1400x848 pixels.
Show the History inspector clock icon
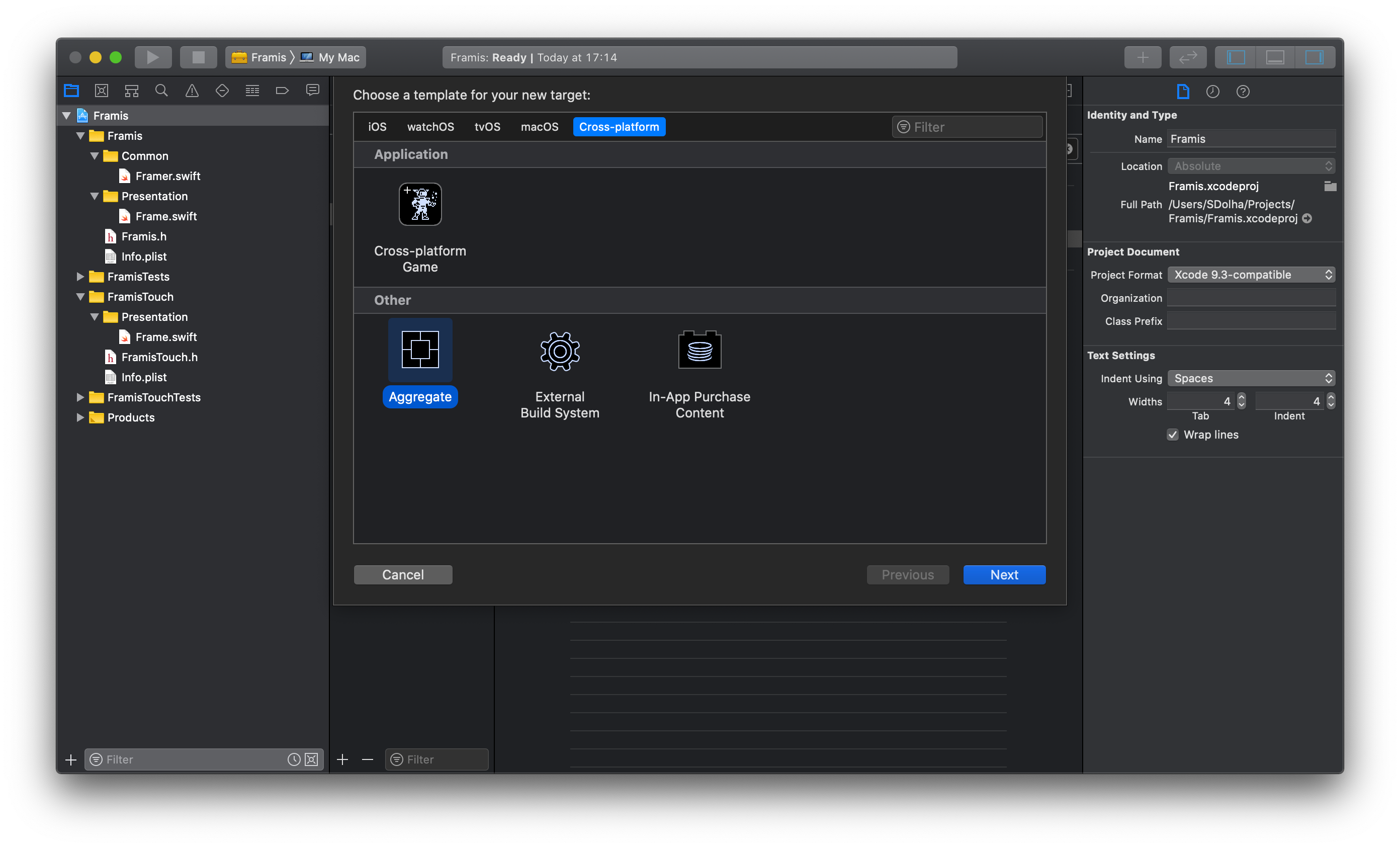click(1212, 92)
